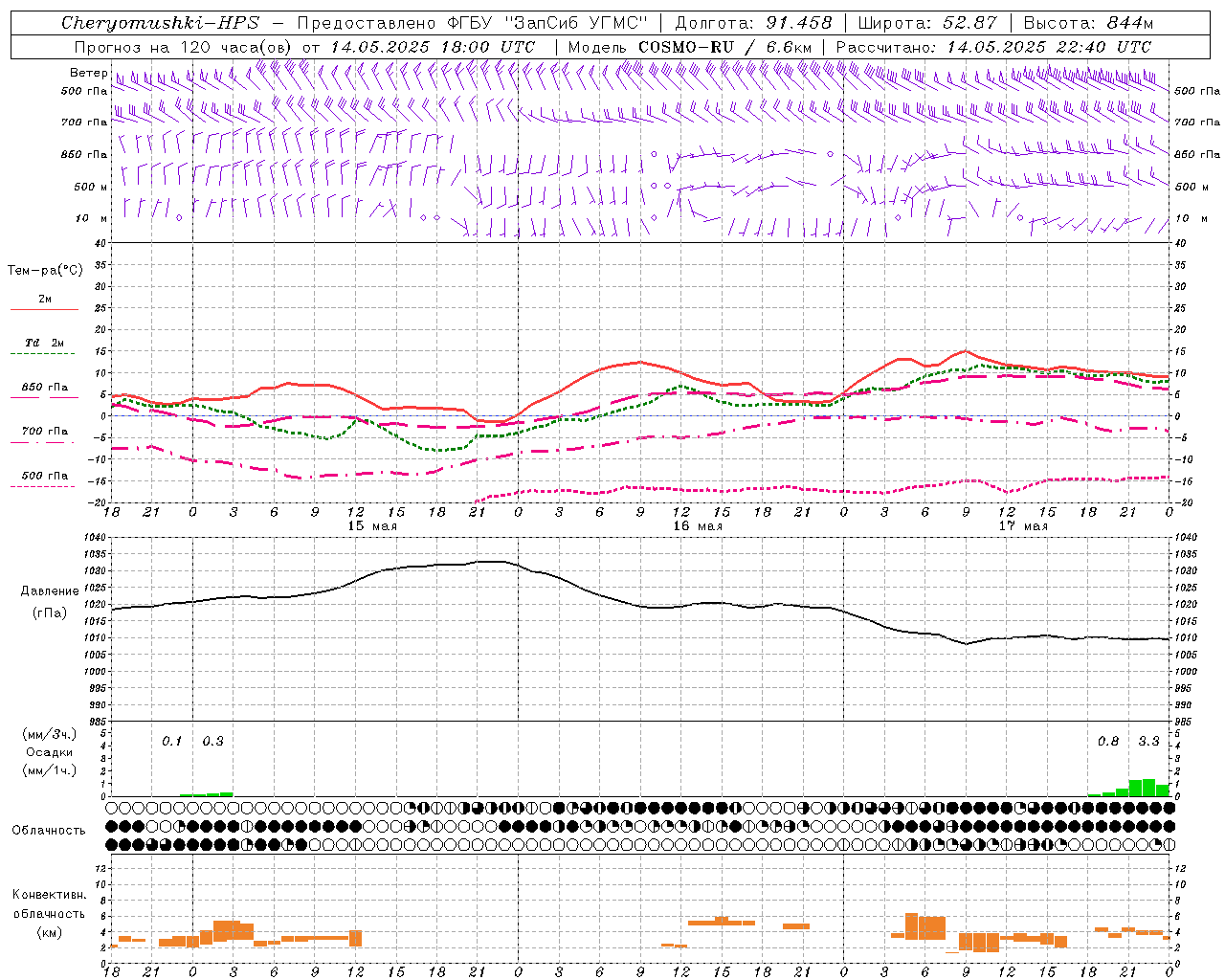1225x980 pixels.
Task: Click the 3.3 precipitation amount value
Action: (1148, 742)
